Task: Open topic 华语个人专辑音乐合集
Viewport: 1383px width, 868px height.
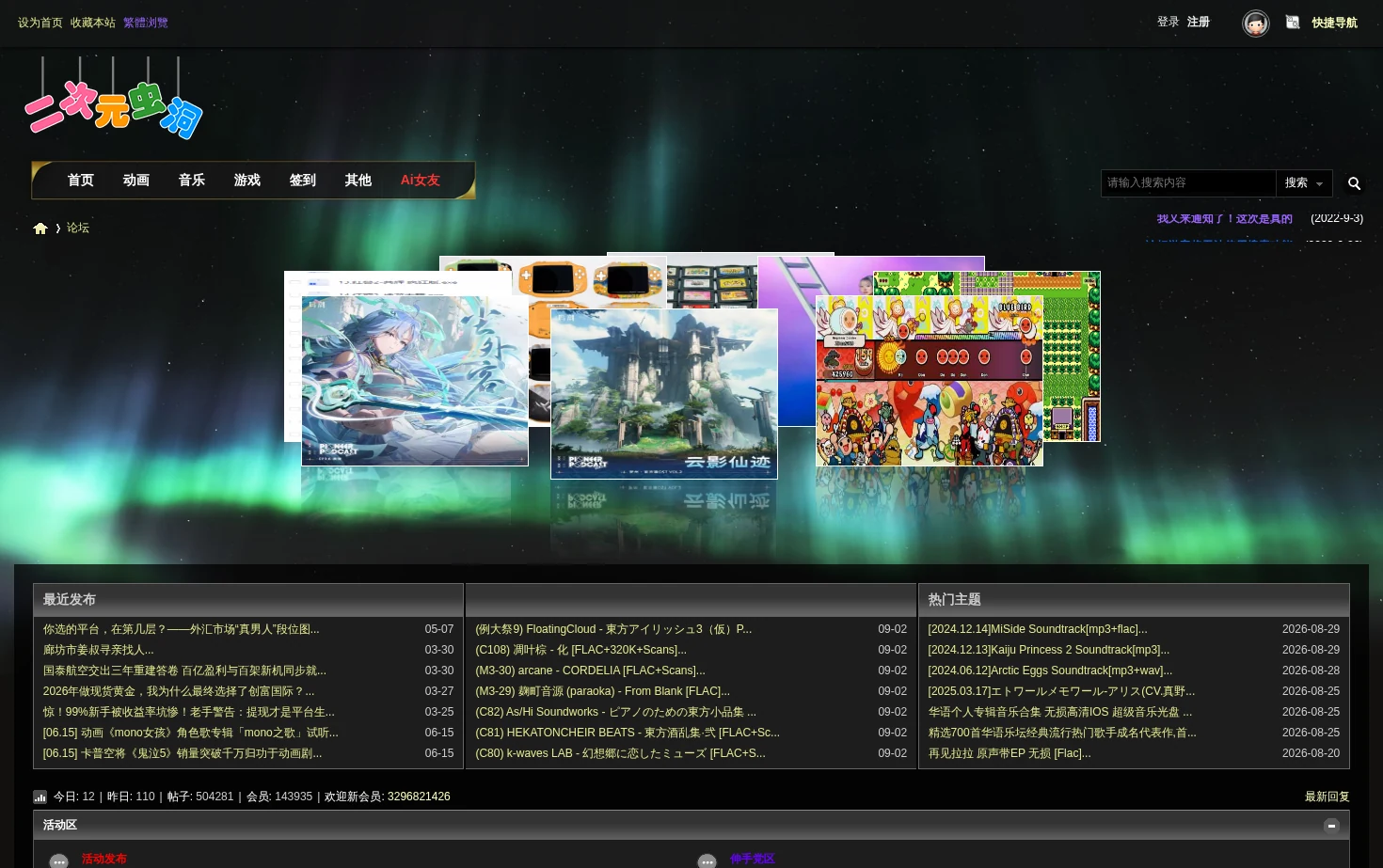Action: pos(1060,712)
